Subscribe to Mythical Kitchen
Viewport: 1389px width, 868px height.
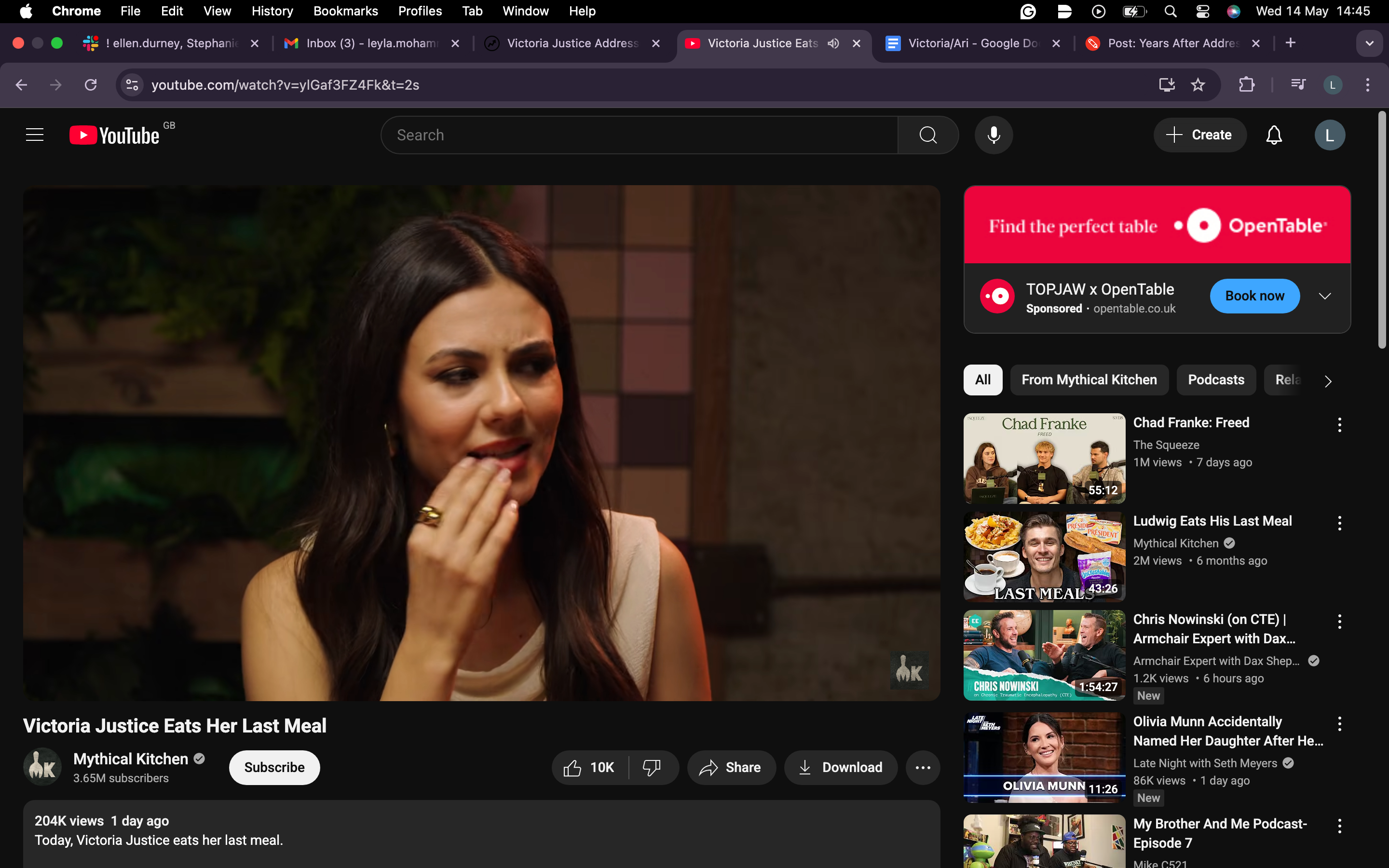pos(274,768)
